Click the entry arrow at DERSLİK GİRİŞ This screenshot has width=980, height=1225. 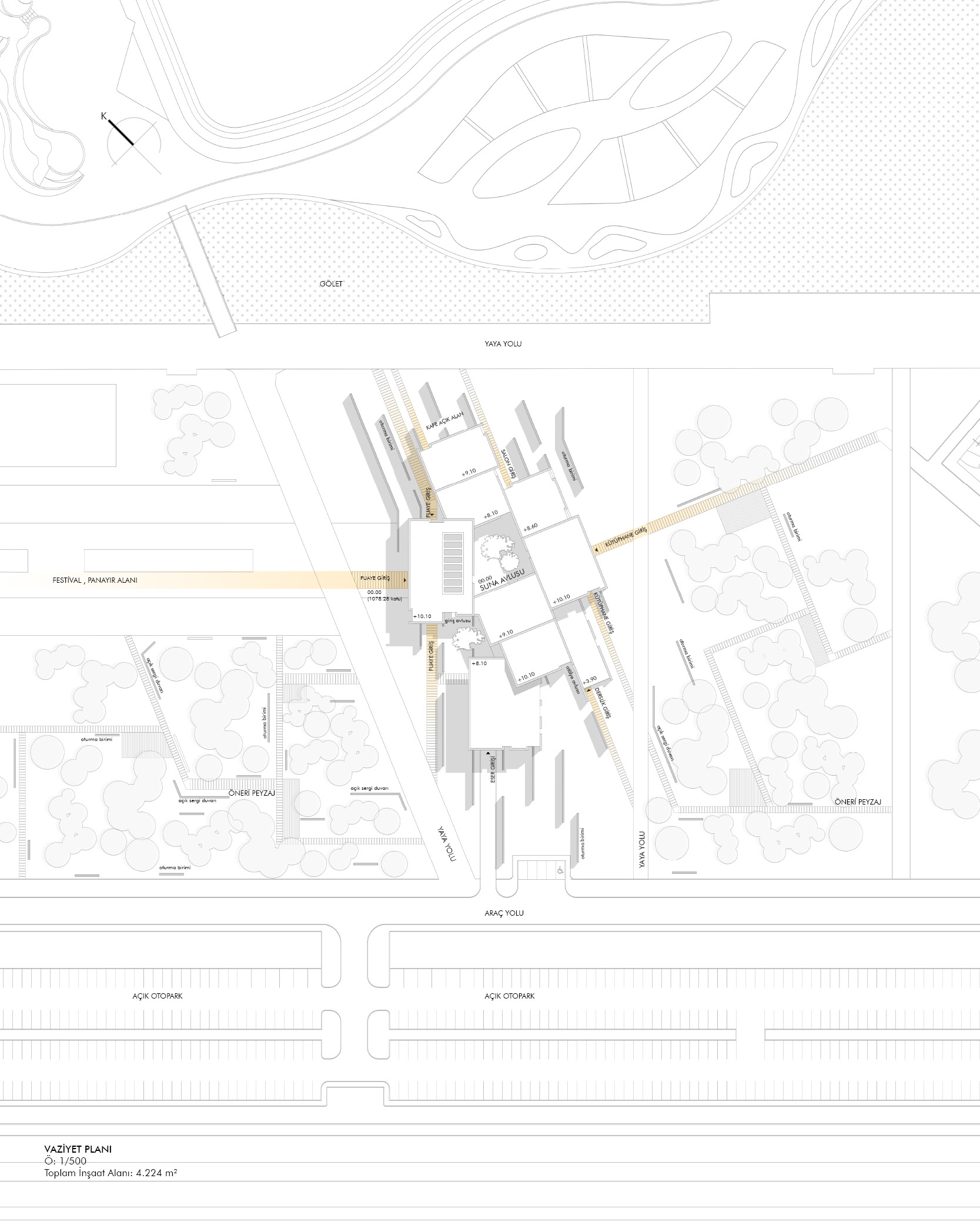pos(588,692)
